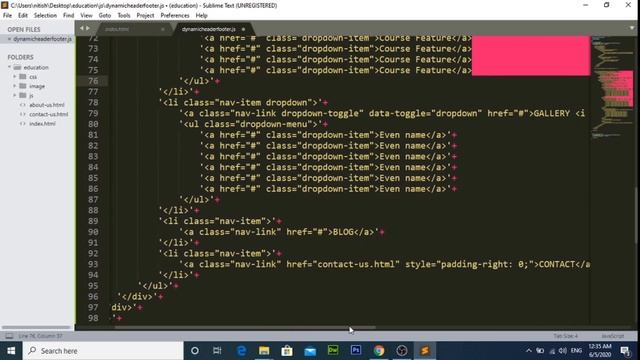Open Photoshop from the taskbar
Screen dimensions: 640x360
coord(356,351)
